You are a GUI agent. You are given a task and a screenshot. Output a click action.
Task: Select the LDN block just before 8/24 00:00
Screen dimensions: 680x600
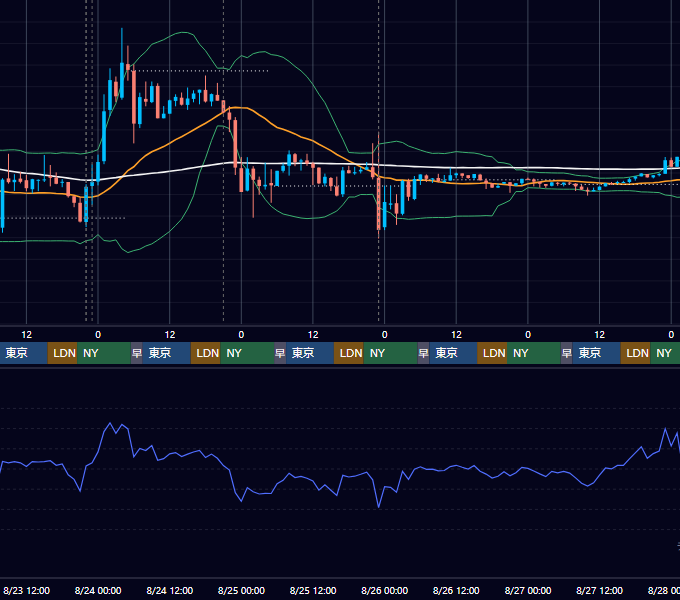click(62, 353)
